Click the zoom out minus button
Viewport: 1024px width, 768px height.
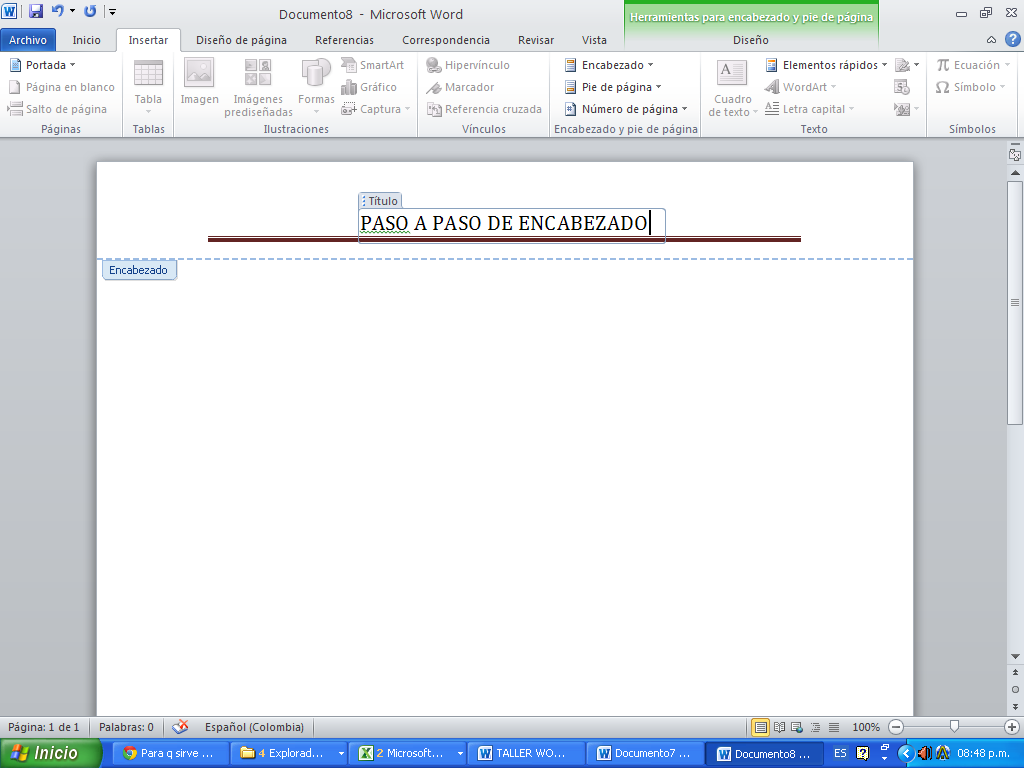897,727
